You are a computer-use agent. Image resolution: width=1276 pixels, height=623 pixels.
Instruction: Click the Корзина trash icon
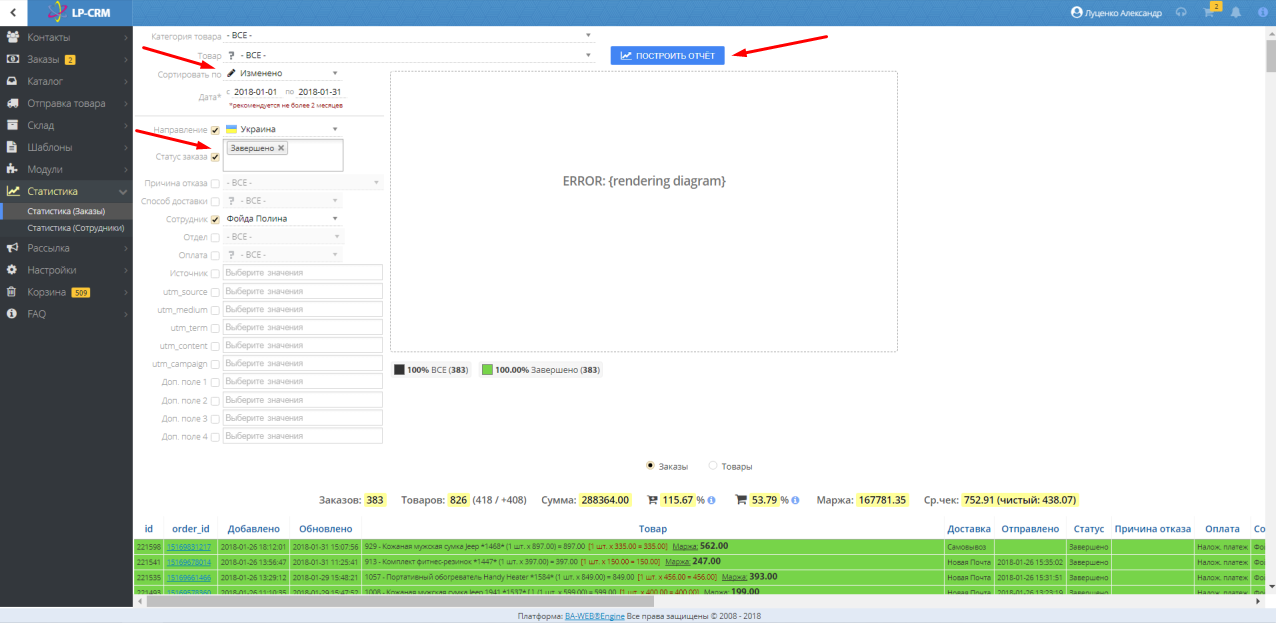point(13,292)
